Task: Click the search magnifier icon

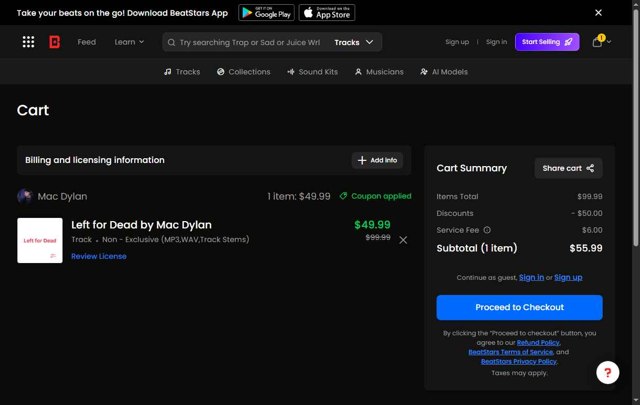Action: click(x=171, y=42)
